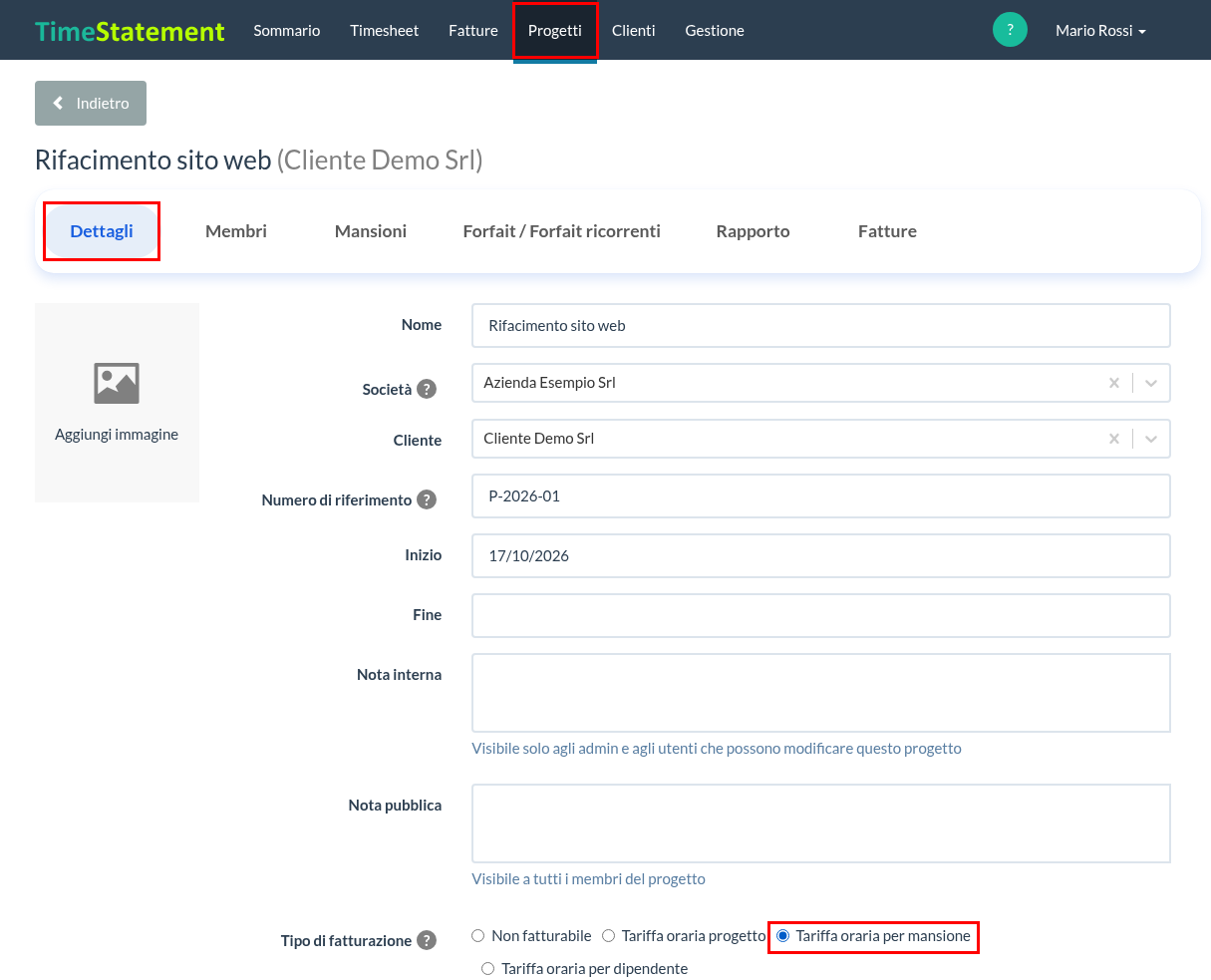Switch to the Membri tab
Image resolution: width=1211 pixels, height=980 pixels.
(x=236, y=231)
